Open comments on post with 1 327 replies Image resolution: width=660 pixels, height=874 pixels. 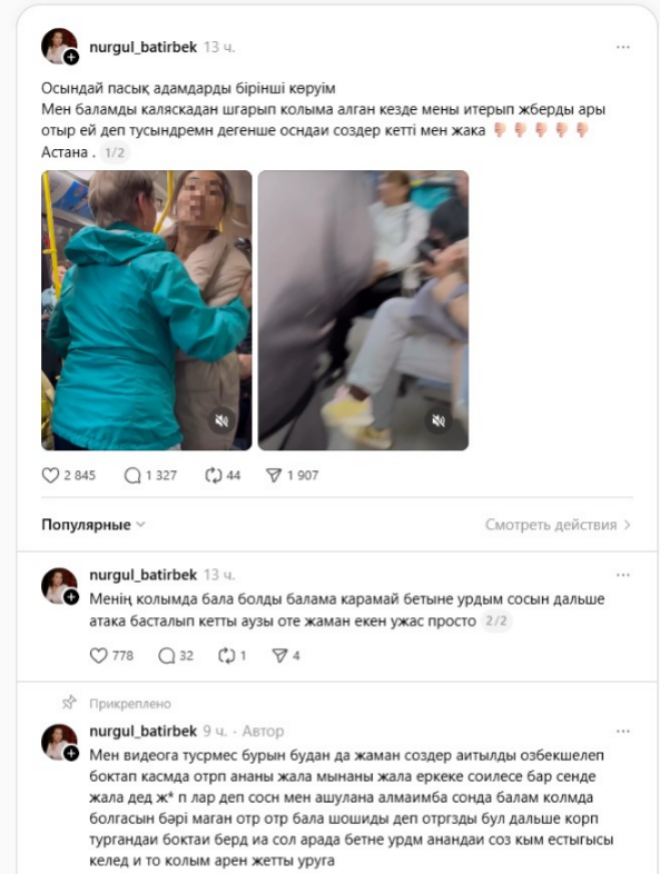(x=133, y=475)
